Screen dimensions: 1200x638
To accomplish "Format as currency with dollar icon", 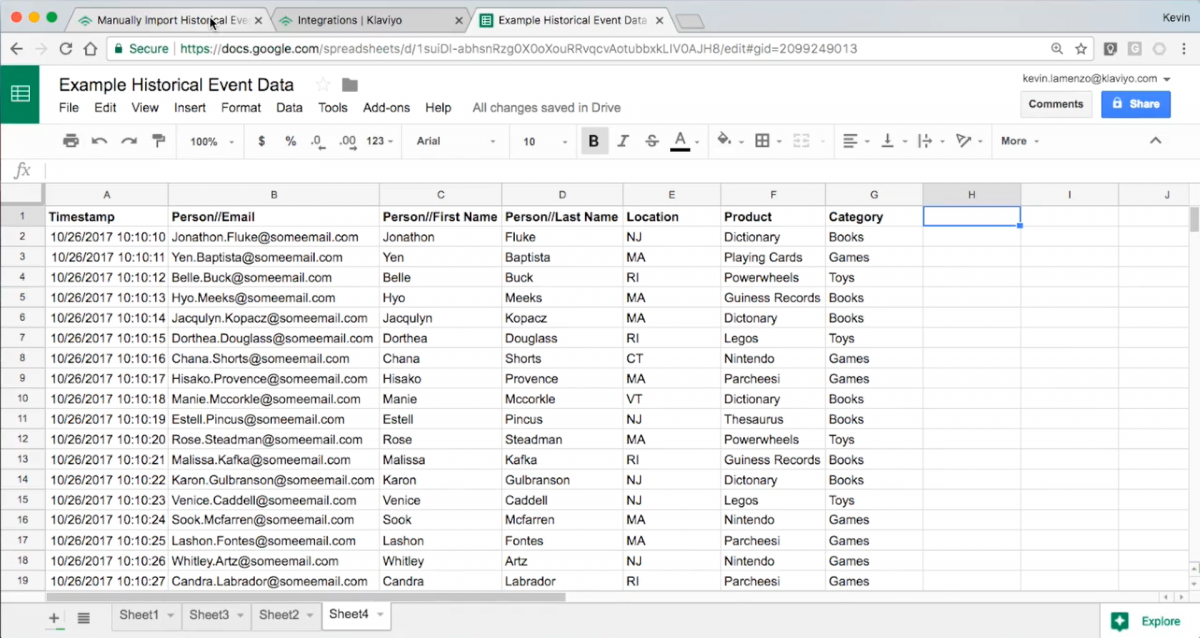I will [x=262, y=141].
